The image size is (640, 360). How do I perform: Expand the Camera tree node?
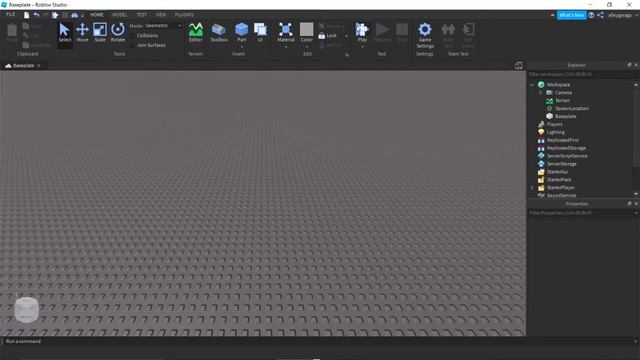coord(540,93)
